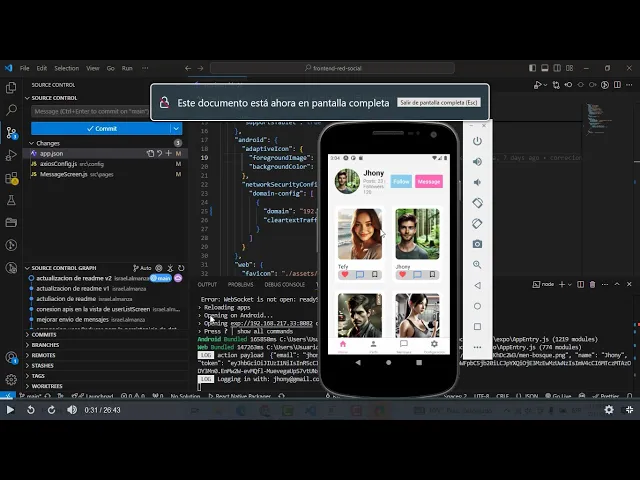This screenshot has height=480, width=640.
Task: Click emulator power button
Action: point(477,141)
